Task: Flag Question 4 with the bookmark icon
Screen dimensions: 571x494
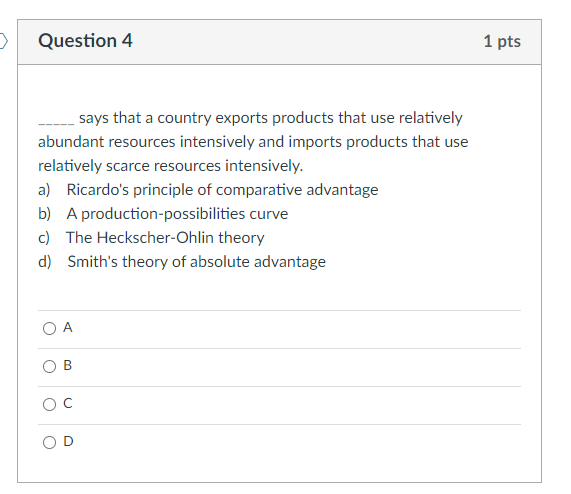Action: pos(3,41)
